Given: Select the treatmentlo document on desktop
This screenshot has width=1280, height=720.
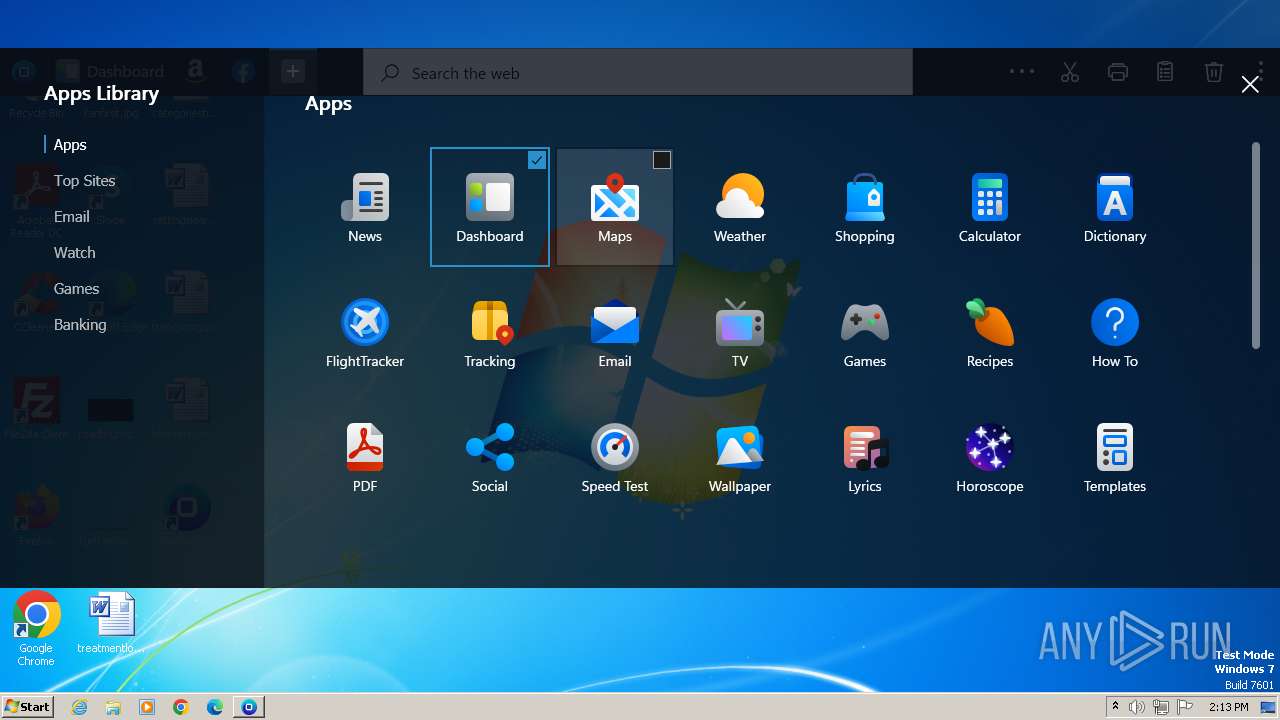Looking at the screenshot, I should tap(111, 622).
